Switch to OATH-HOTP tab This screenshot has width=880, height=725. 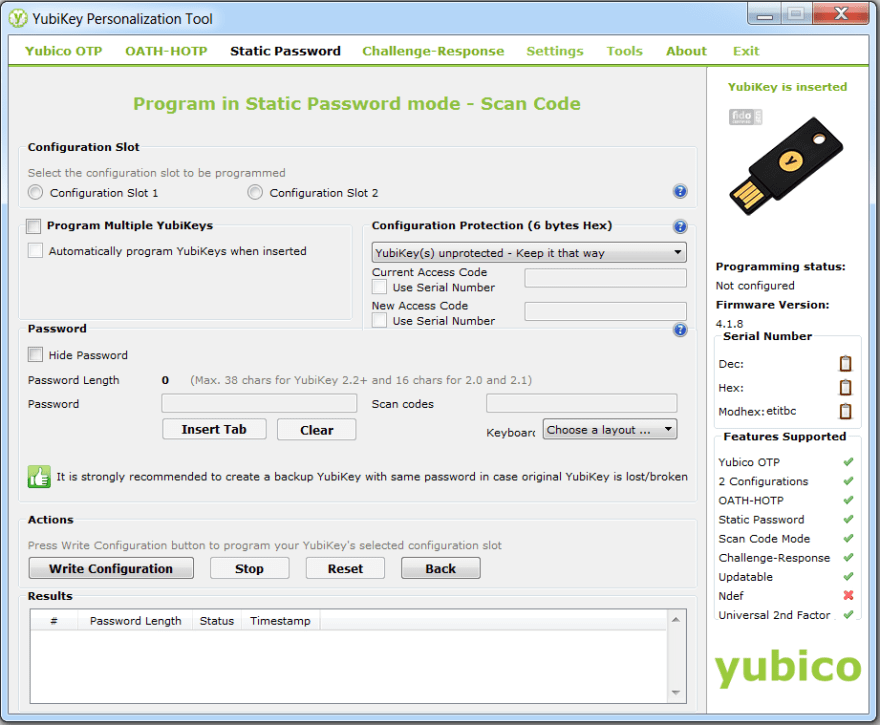tap(166, 51)
